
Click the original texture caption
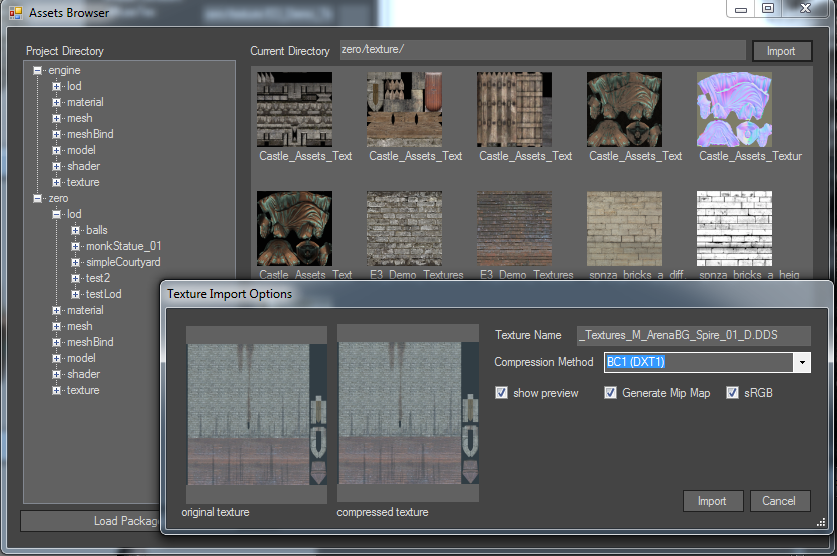pos(216,512)
